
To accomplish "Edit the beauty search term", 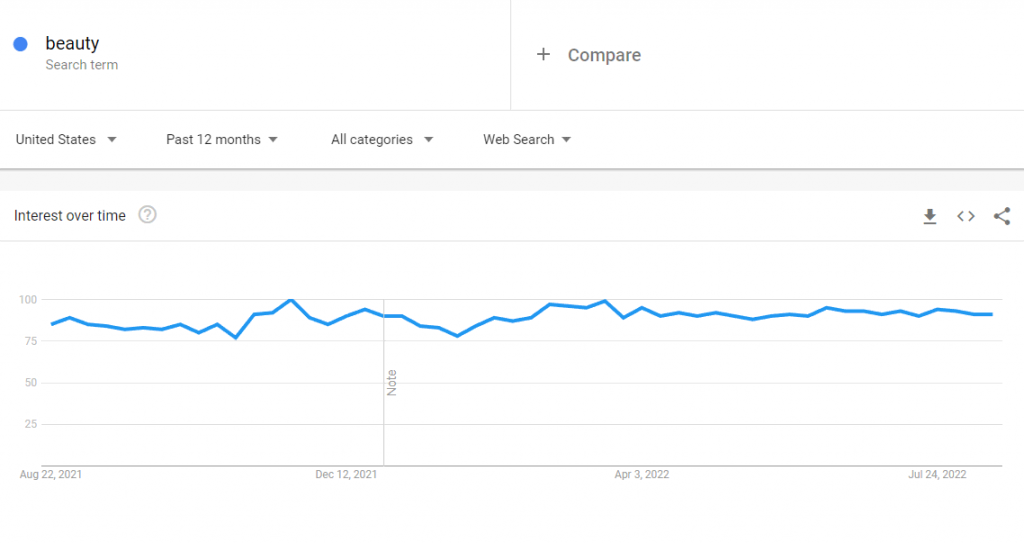I will [72, 44].
